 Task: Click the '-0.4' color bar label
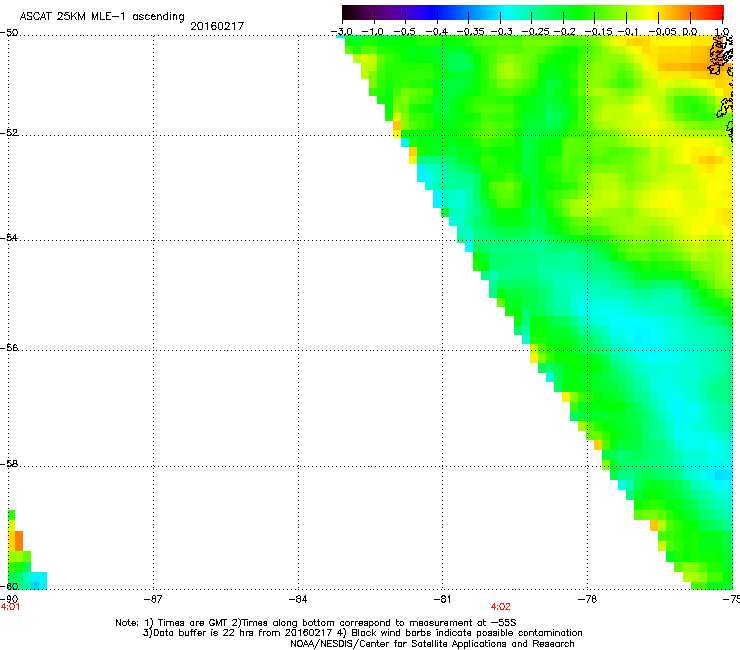coord(437,32)
